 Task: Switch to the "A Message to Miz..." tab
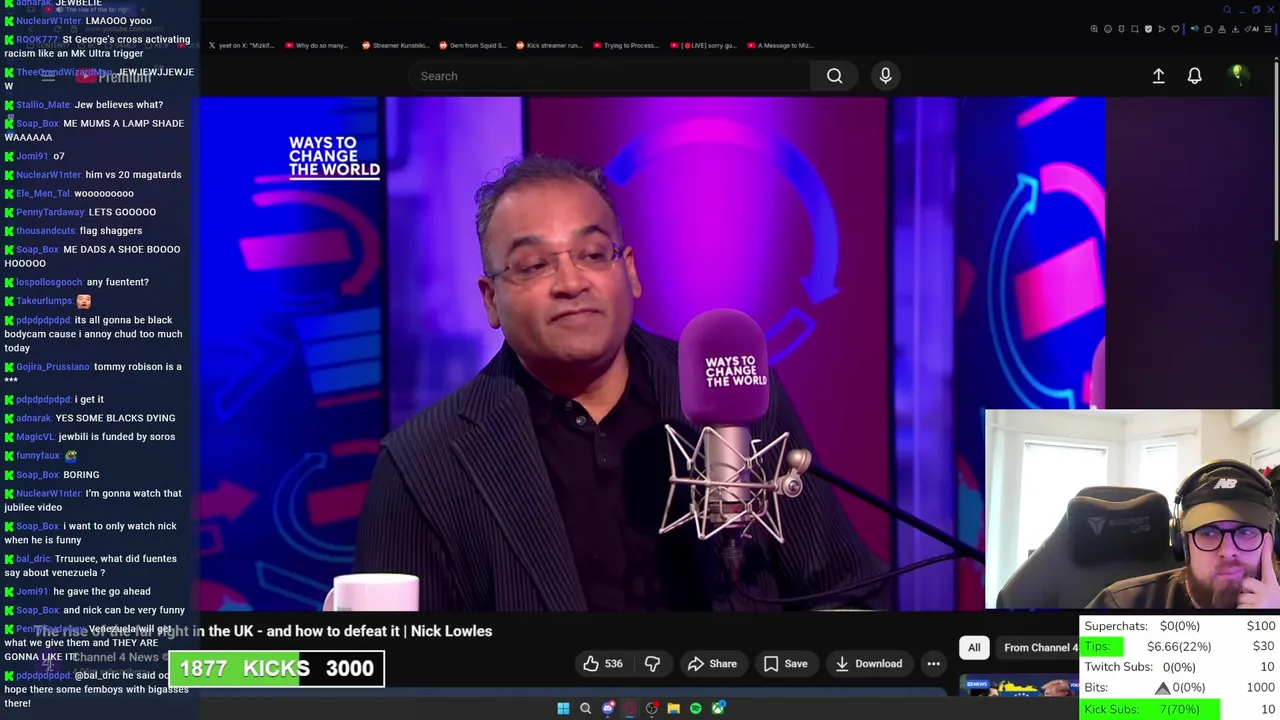(780, 45)
